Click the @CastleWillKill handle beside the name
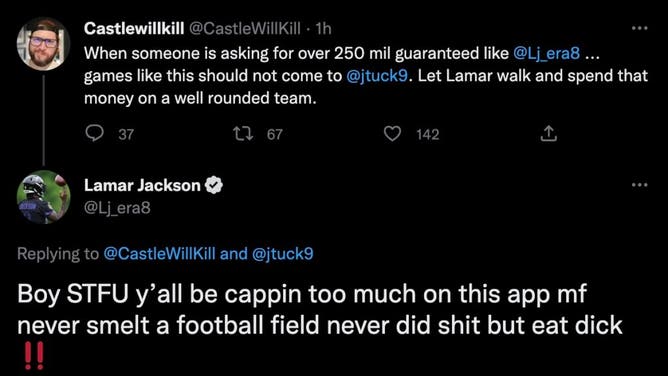The image size is (668, 376). point(245,29)
